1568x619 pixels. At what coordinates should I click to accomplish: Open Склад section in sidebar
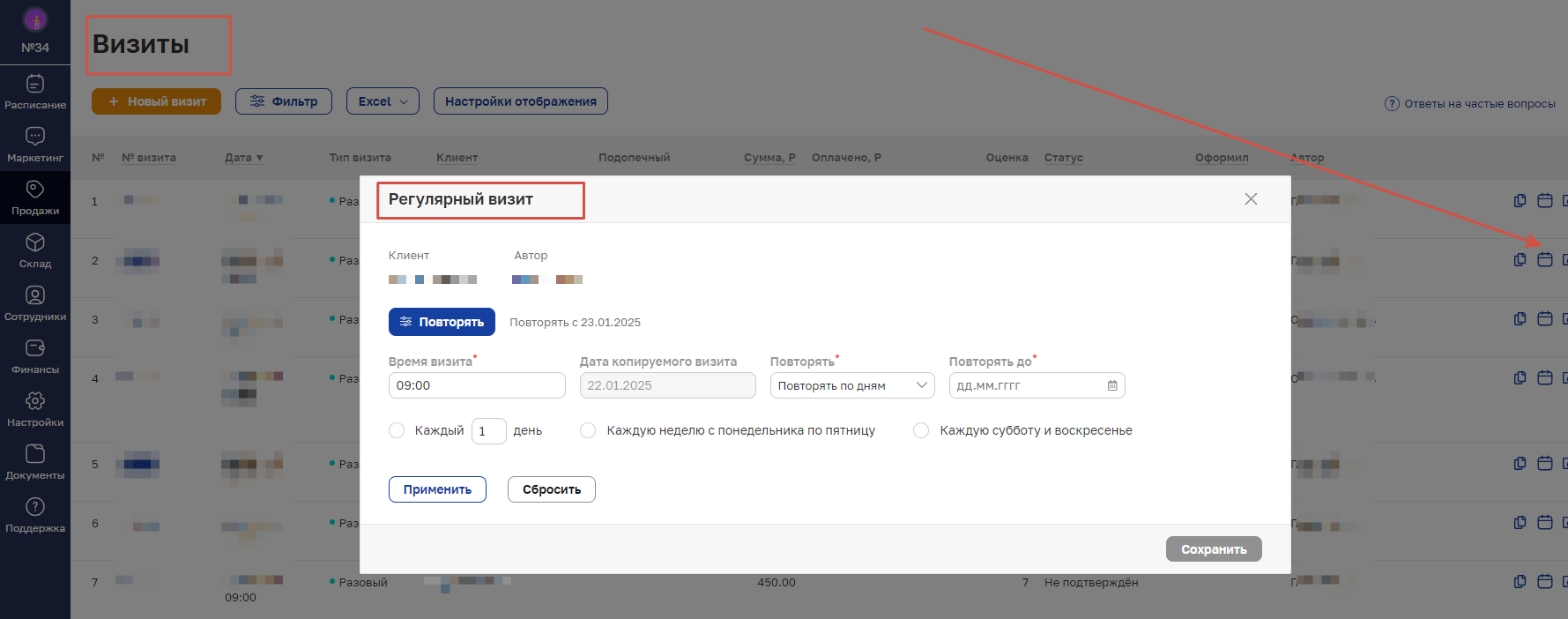tap(35, 250)
